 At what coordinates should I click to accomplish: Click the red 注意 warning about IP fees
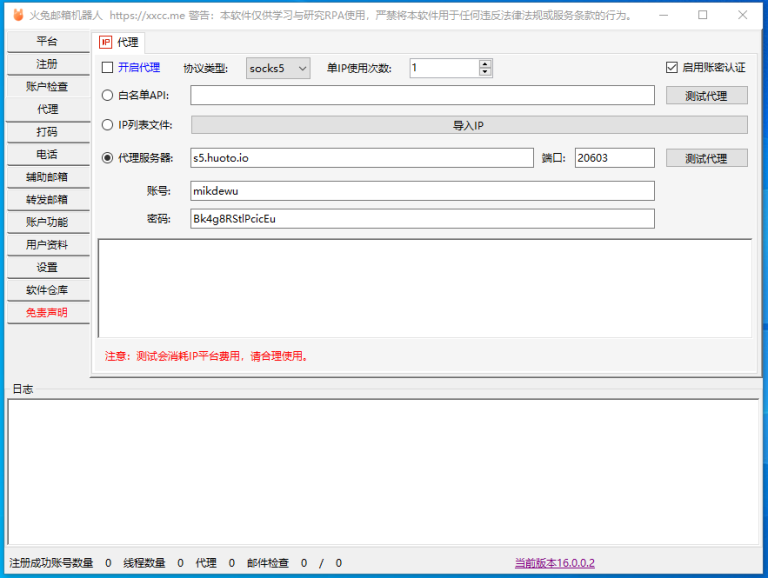207,356
